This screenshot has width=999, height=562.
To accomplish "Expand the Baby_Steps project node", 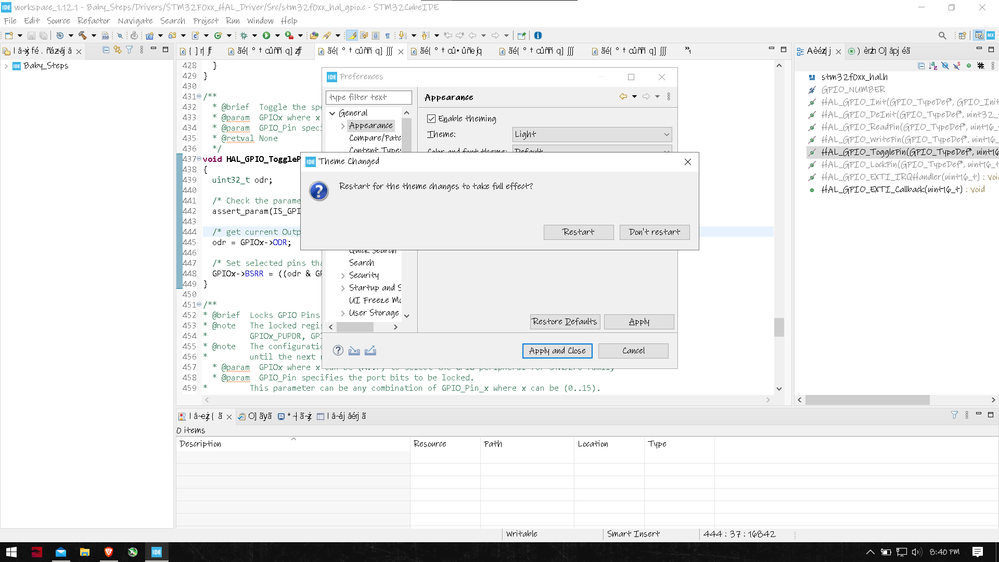I will 6,66.
